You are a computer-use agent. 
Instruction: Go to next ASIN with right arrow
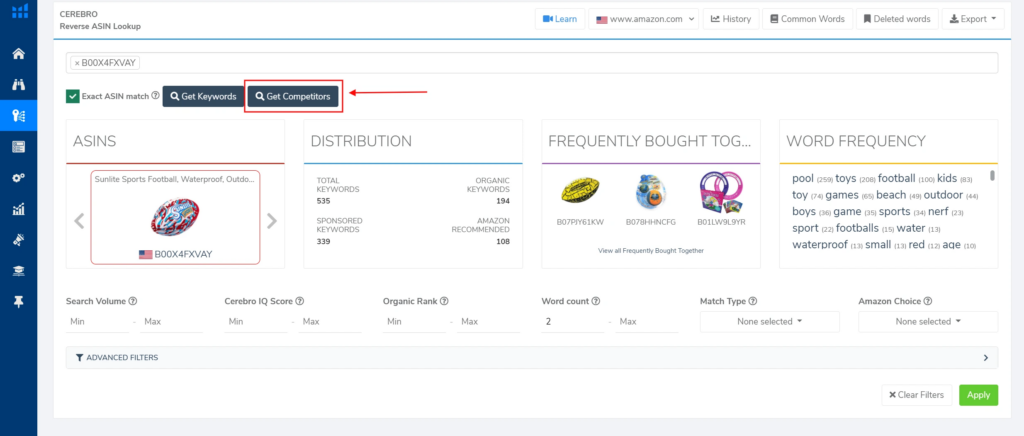pyautogui.click(x=272, y=221)
